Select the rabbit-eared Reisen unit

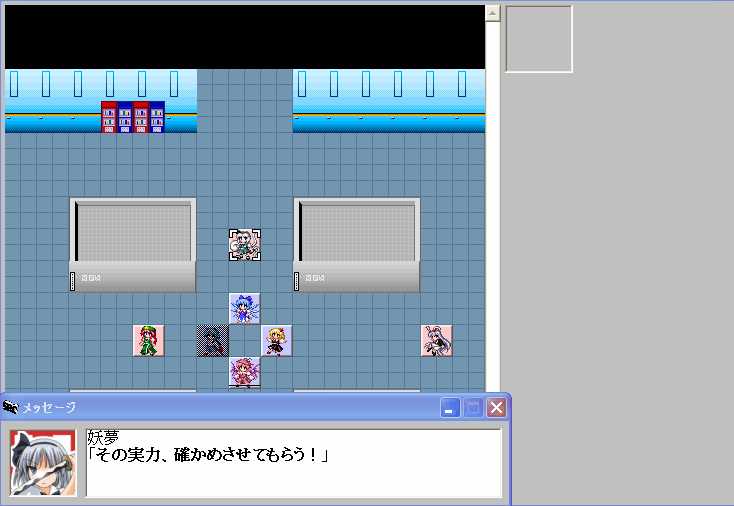click(437, 341)
